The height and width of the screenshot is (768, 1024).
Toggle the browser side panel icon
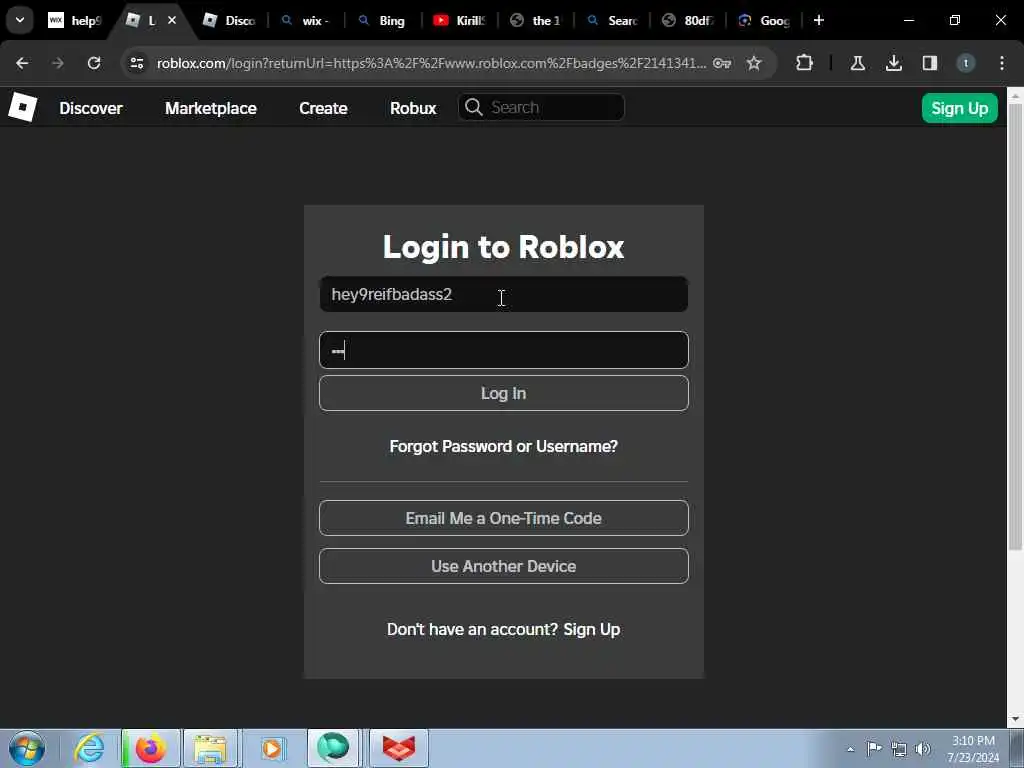click(929, 63)
